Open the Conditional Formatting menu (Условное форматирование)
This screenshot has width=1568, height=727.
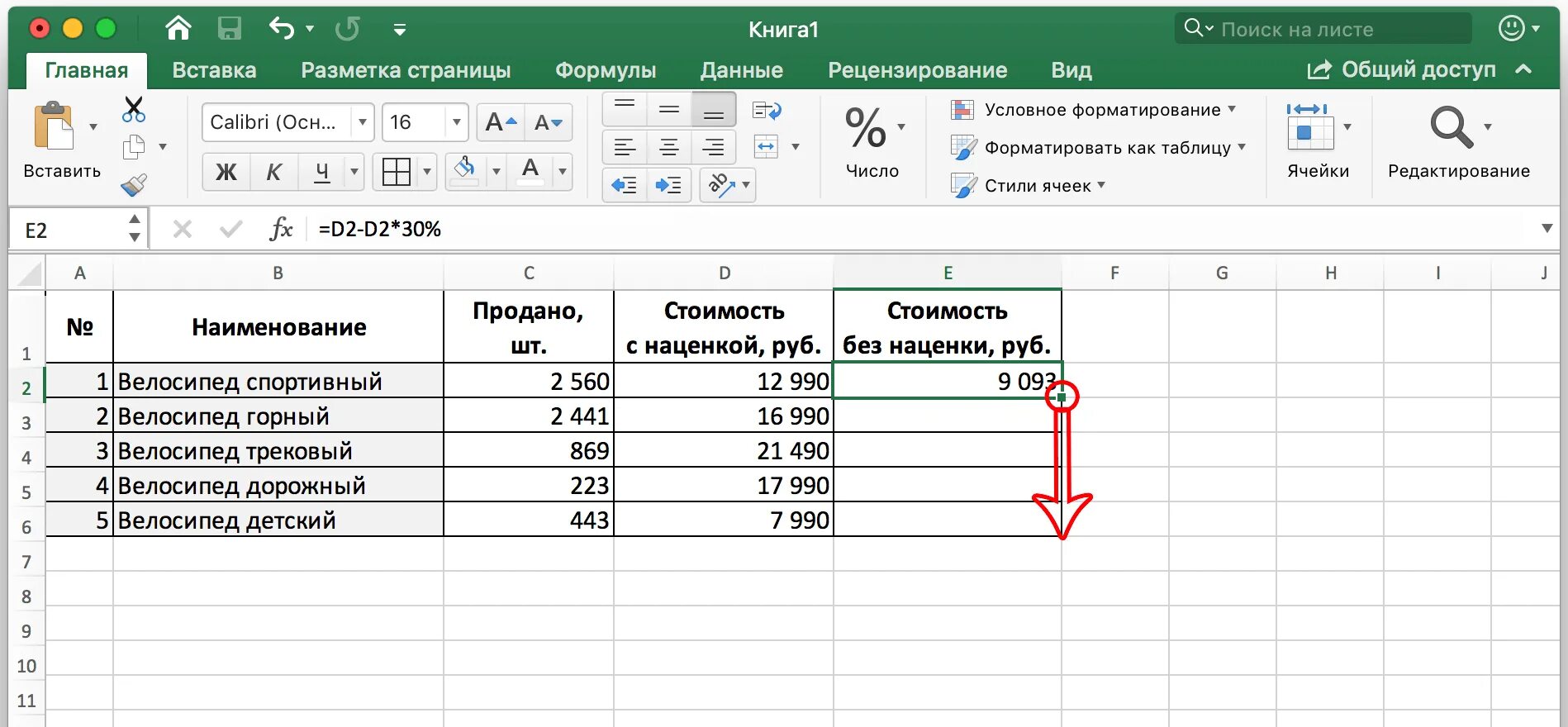coord(1093,110)
